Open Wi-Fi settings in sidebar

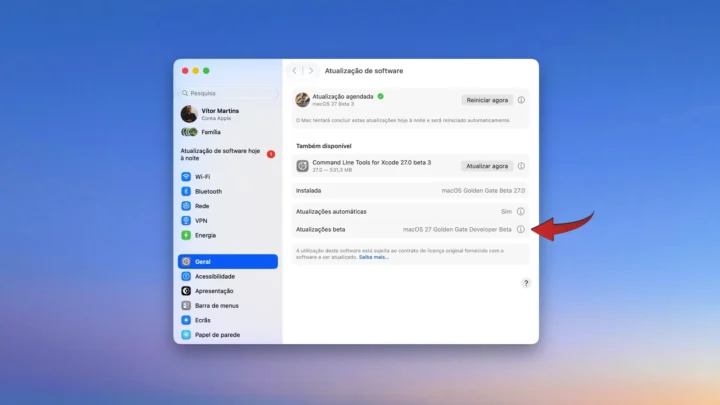click(227, 176)
